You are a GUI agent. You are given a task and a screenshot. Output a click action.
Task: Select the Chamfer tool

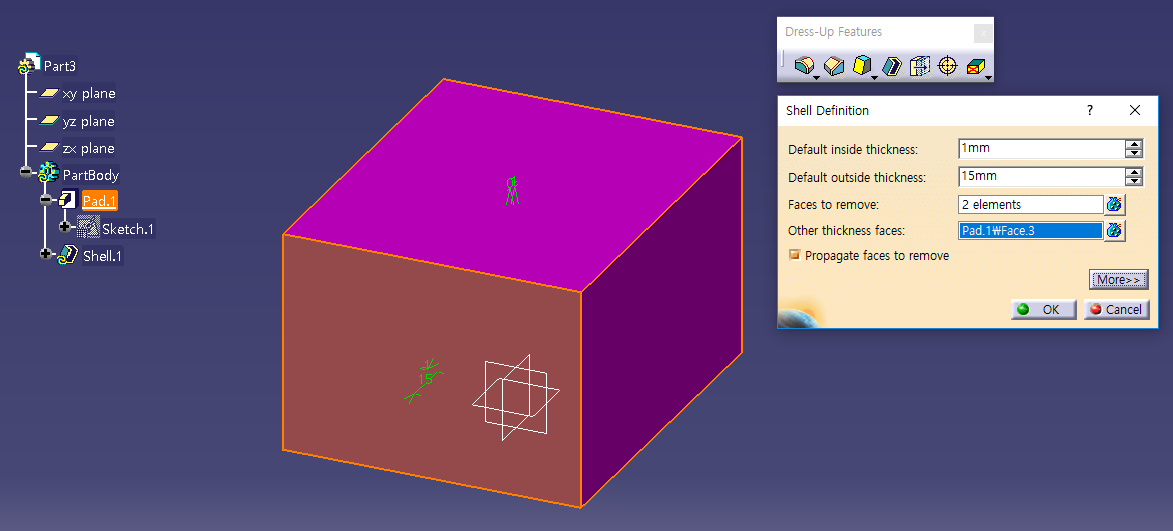pyautogui.click(x=833, y=67)
